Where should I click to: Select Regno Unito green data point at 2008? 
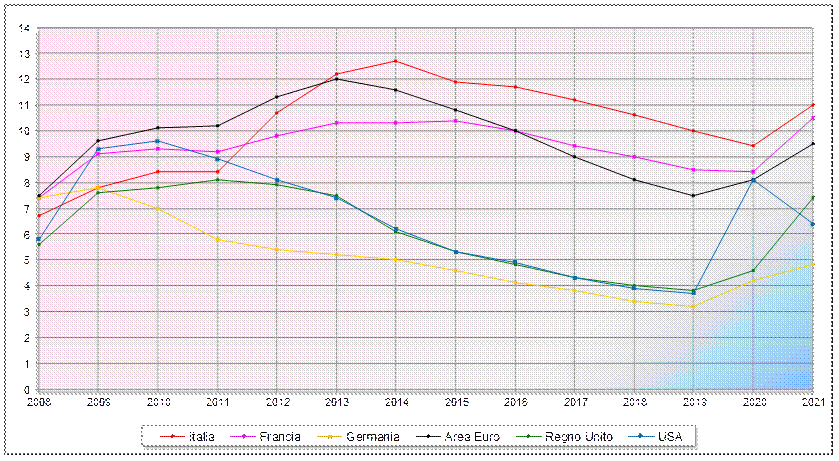click(x=39, y=245)
